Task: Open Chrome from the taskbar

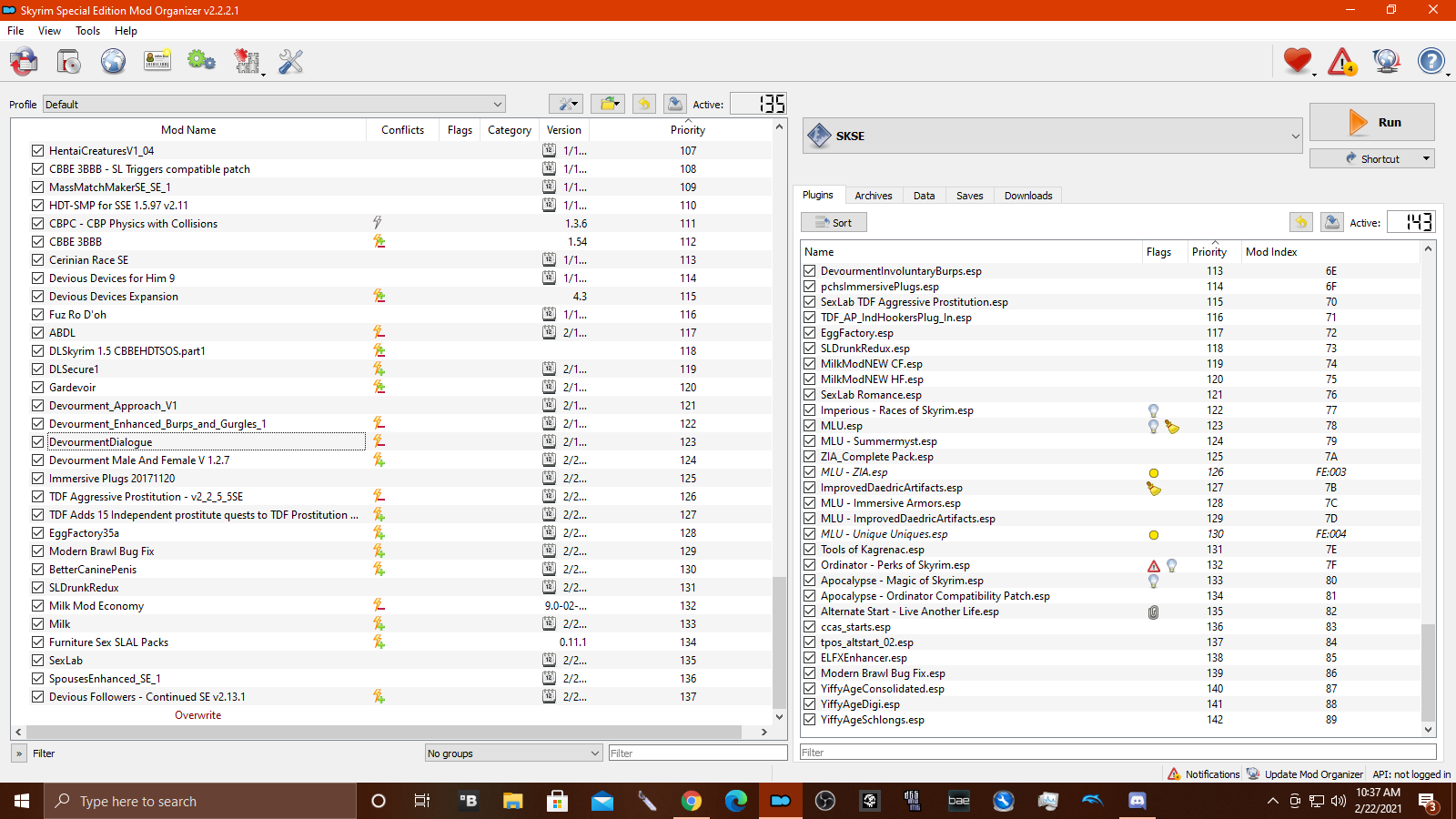Action: click(692, 801)
